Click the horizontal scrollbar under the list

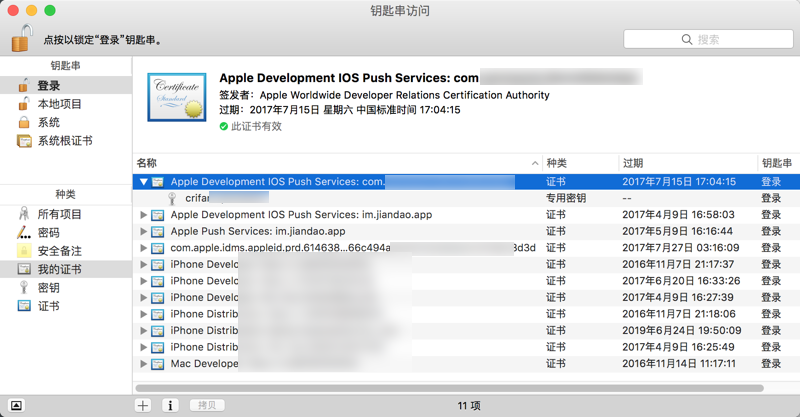449,388
